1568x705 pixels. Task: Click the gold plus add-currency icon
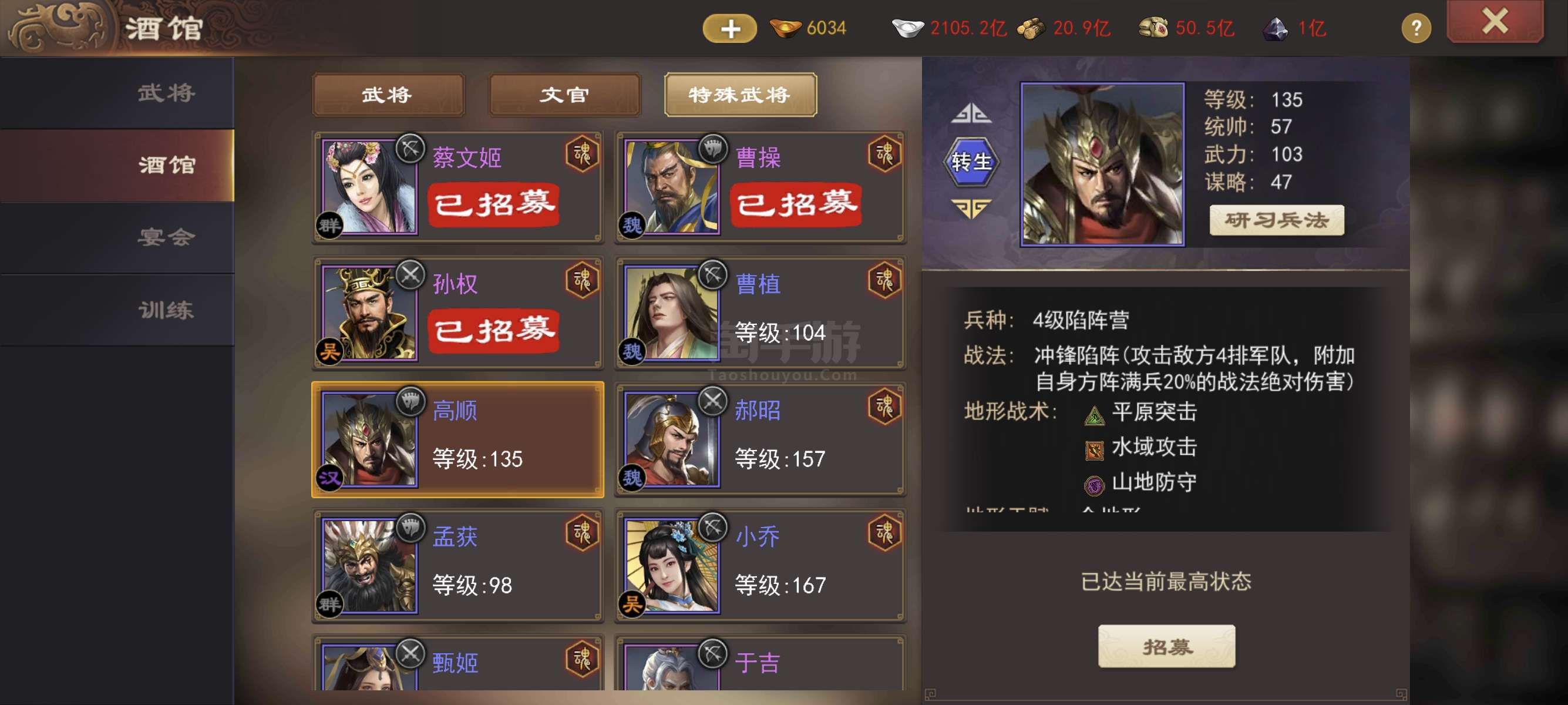point(730,29)
